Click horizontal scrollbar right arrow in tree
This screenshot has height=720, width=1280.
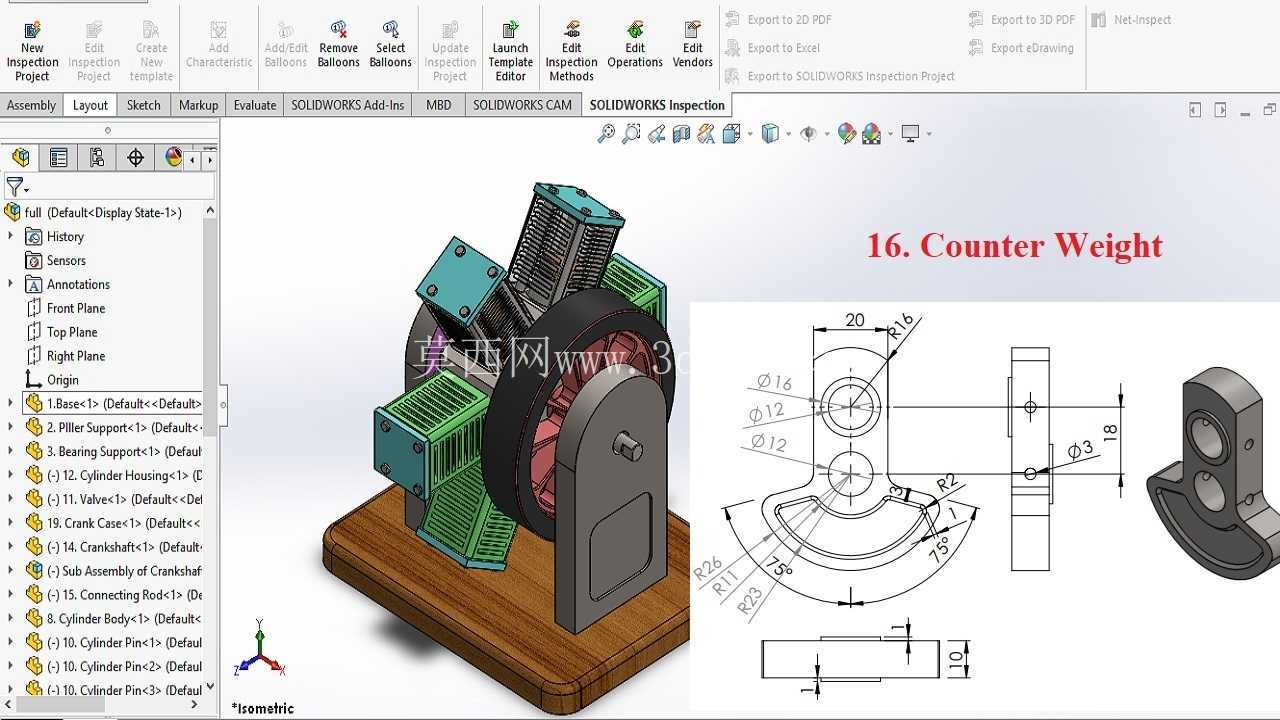[194, 704]
